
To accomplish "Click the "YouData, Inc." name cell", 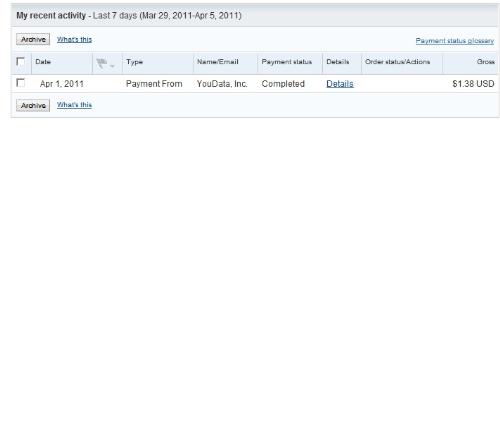I will [222, 84].
